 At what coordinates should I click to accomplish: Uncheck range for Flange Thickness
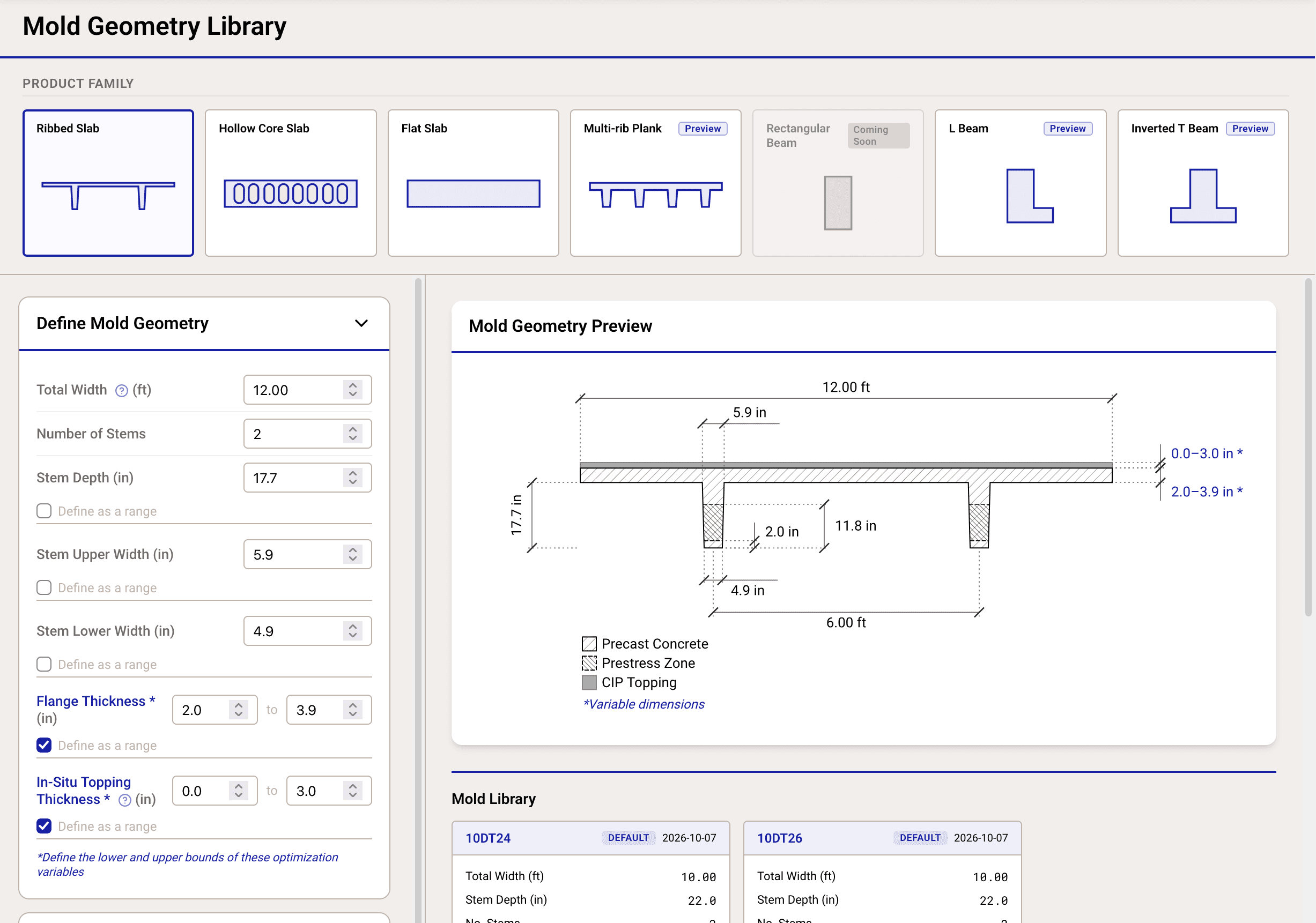[44, 746]
